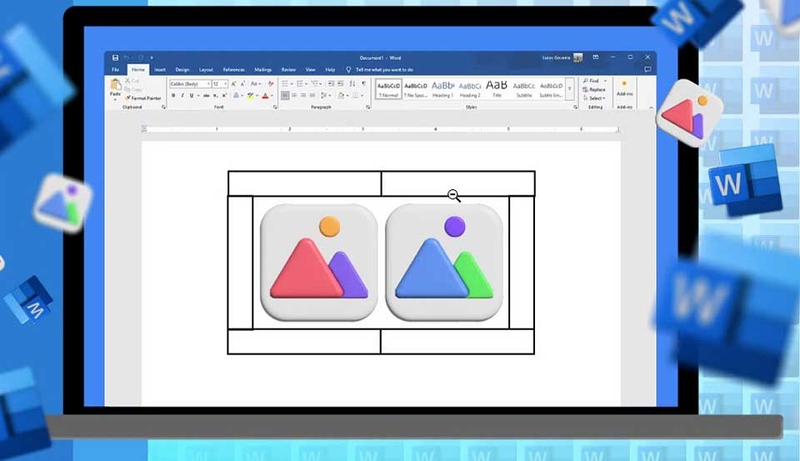The width and height of the screenshot is (800, 461).
Task: Apply Italic formatting
Action: pos(182,95)
